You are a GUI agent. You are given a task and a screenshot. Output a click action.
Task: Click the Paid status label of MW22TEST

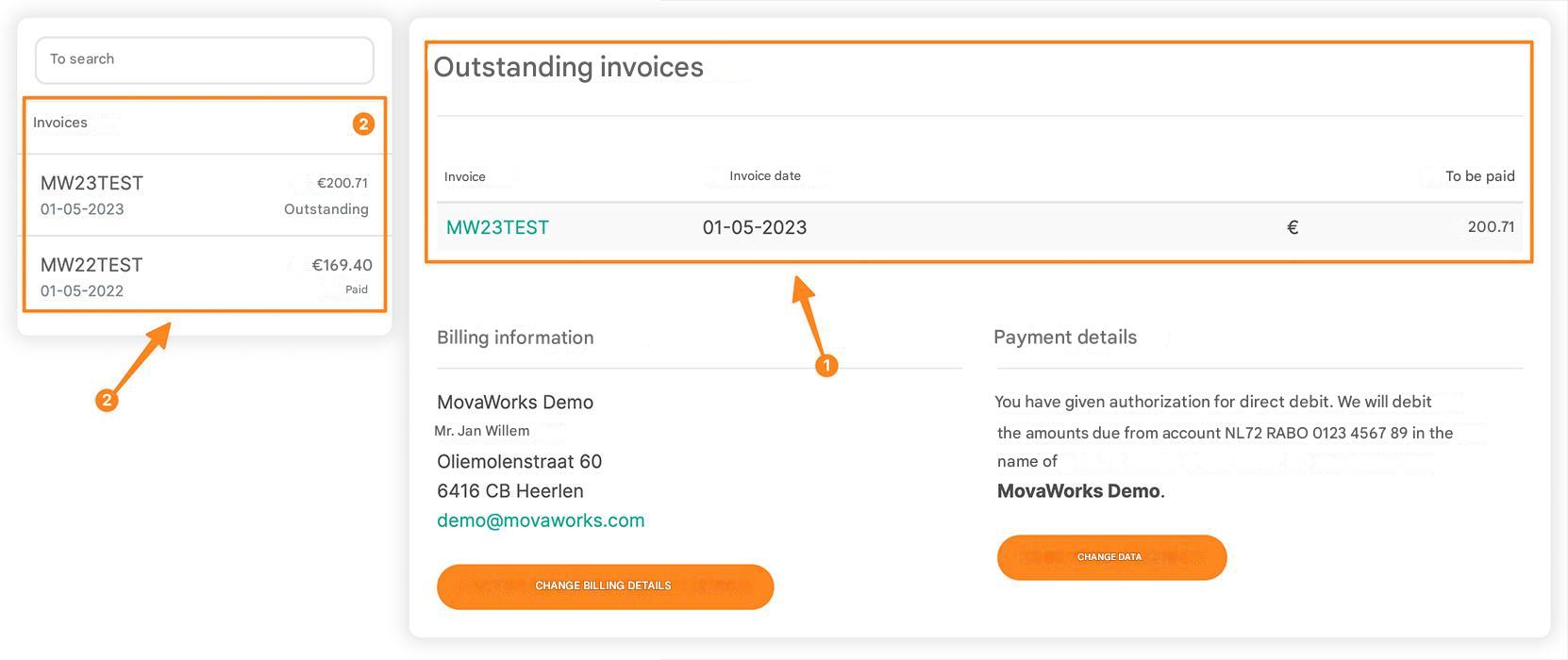tap(357, 289)
